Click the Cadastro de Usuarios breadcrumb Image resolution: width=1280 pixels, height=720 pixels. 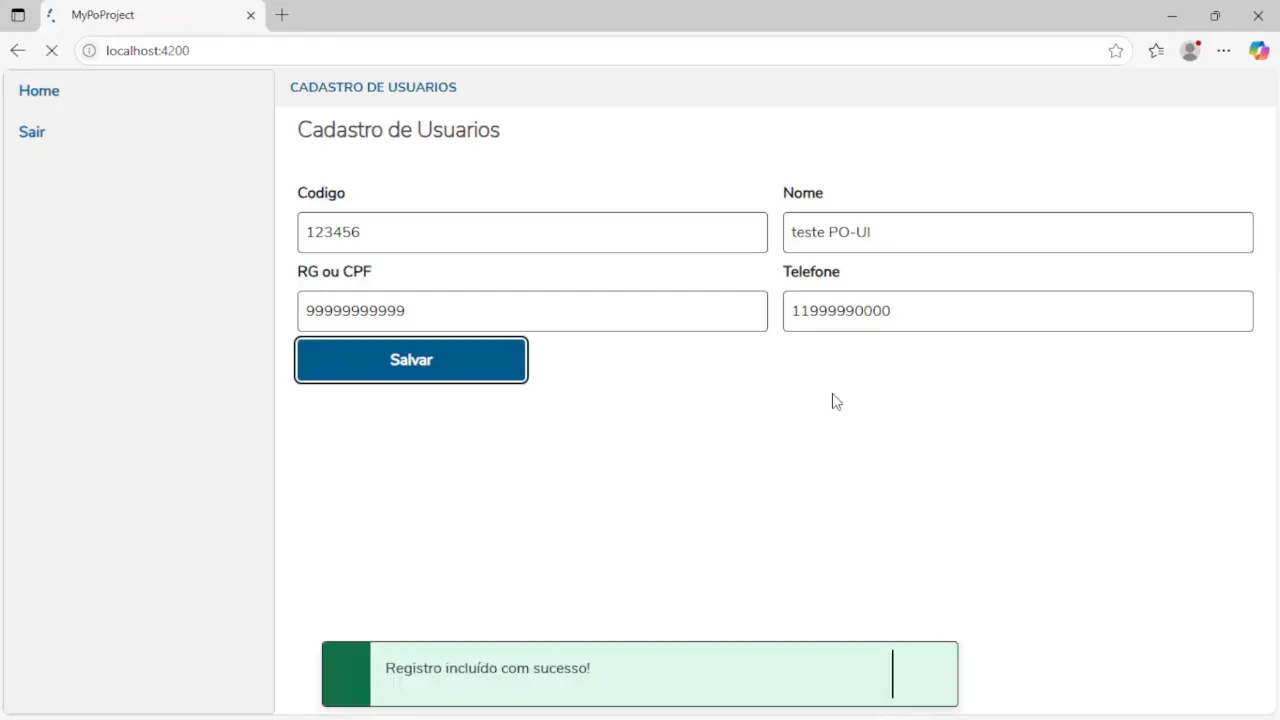373,87
